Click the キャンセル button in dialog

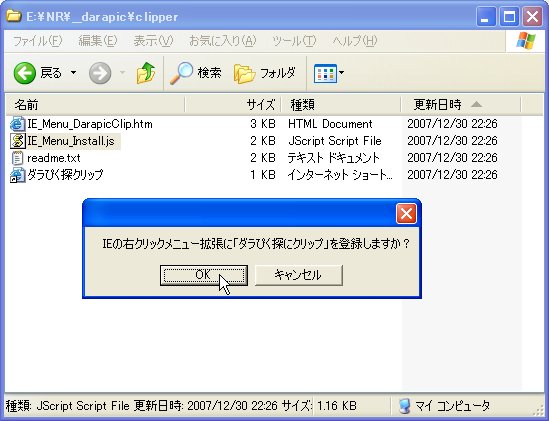click(x=298, y=275)
